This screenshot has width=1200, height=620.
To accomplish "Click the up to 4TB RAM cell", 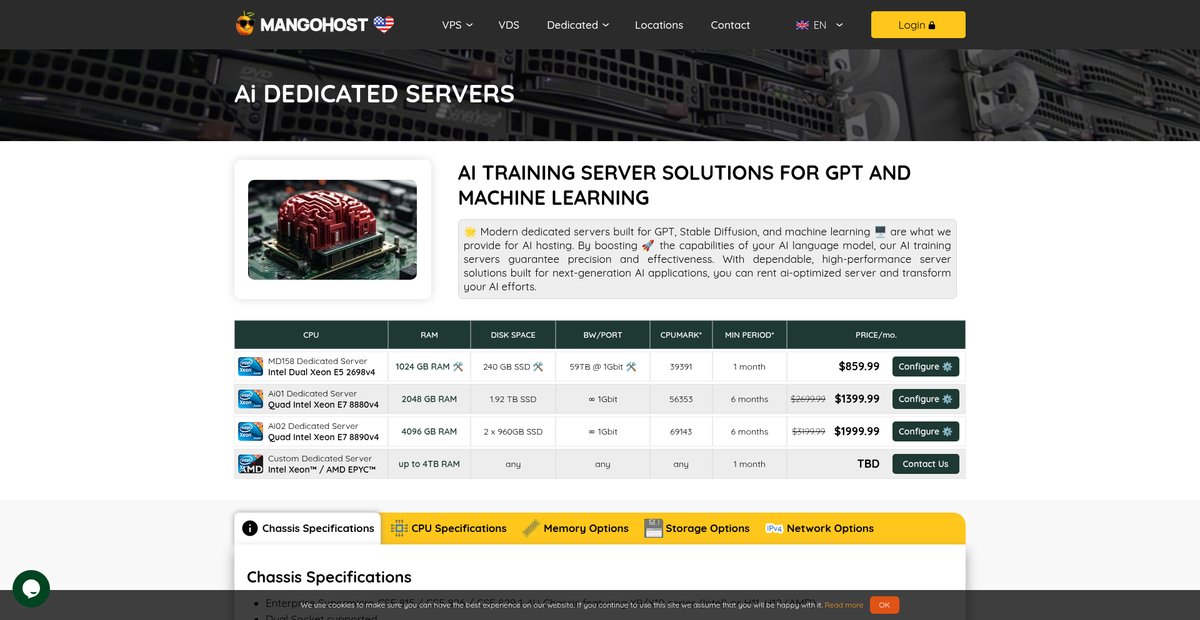I will click(x=429, y=464).
